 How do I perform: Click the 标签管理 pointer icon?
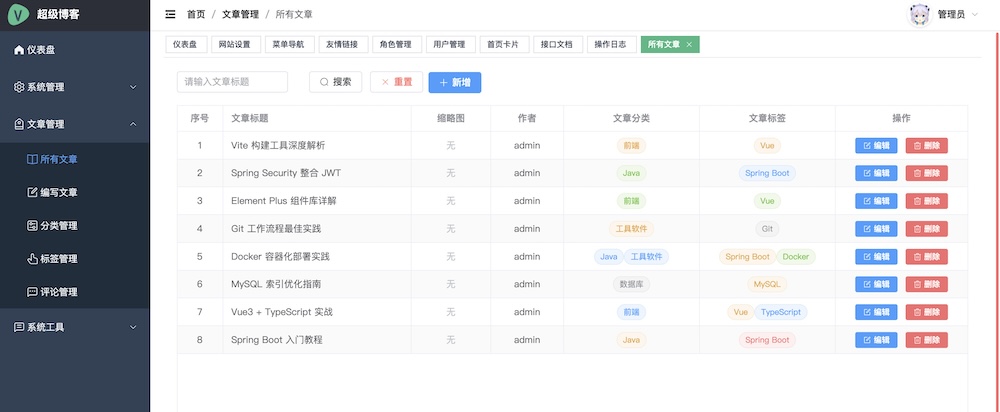point(33,259)
